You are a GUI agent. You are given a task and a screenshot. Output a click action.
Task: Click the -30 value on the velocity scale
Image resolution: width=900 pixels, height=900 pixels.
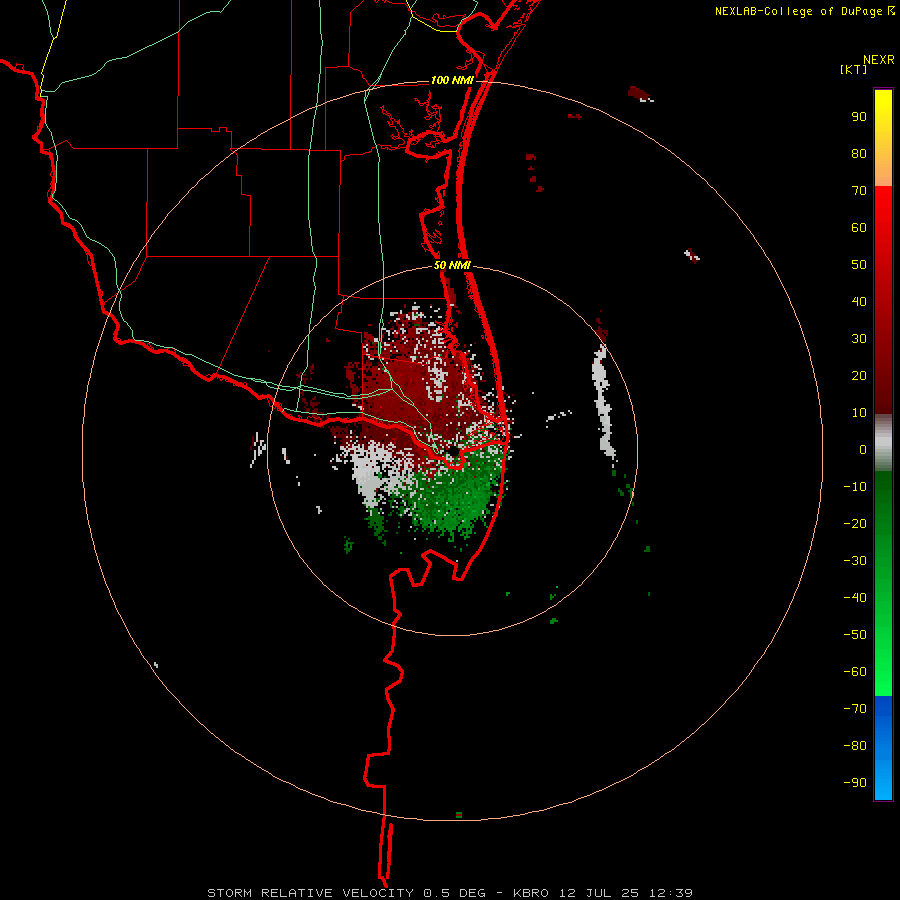(855, 561)
